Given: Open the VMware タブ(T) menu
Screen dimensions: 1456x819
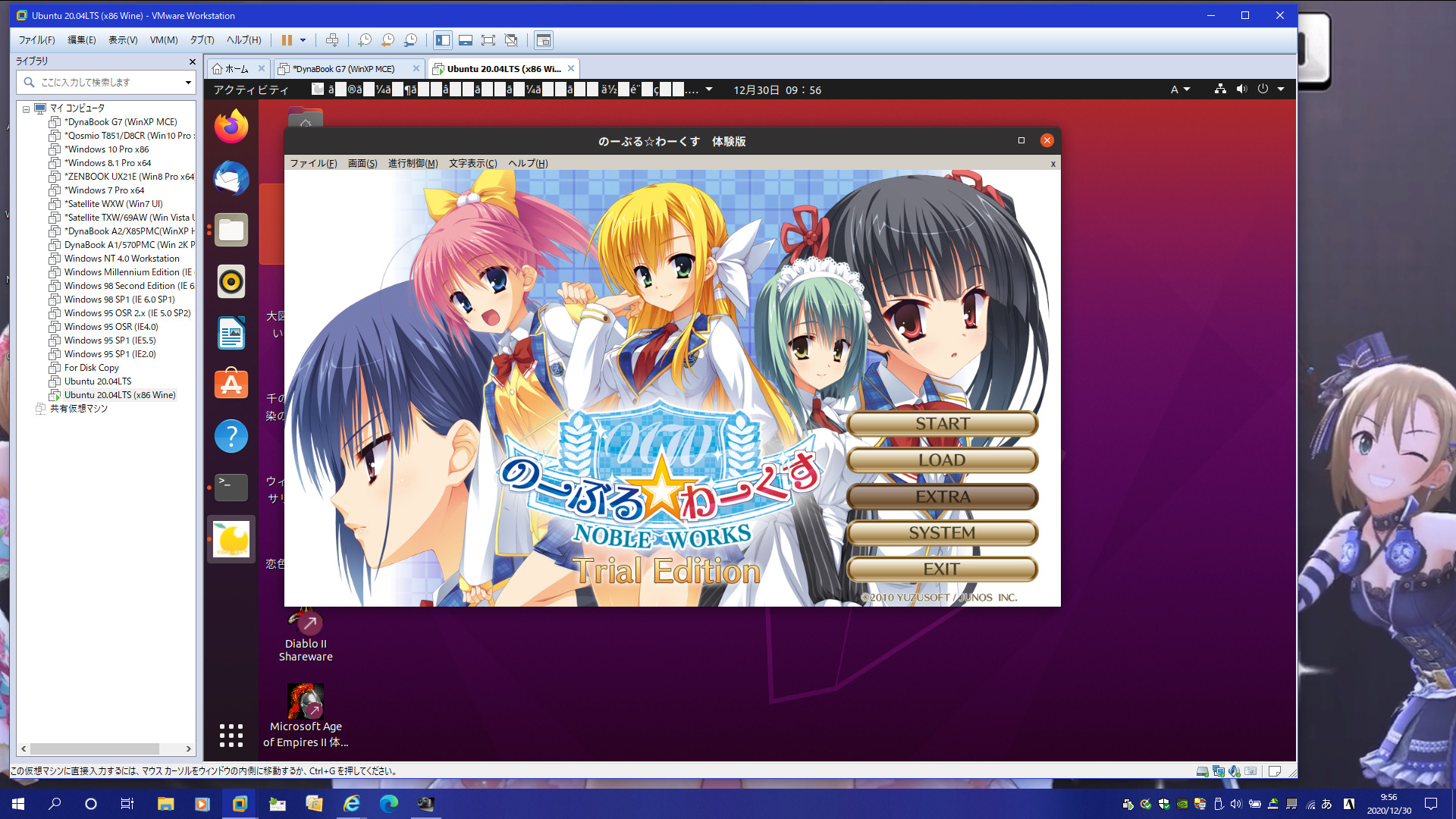Looking at the screenshot, I should 202,40.
